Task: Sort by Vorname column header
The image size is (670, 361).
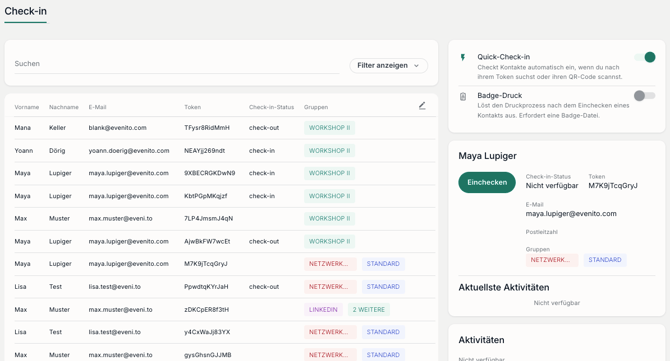Action: (26, 107)
